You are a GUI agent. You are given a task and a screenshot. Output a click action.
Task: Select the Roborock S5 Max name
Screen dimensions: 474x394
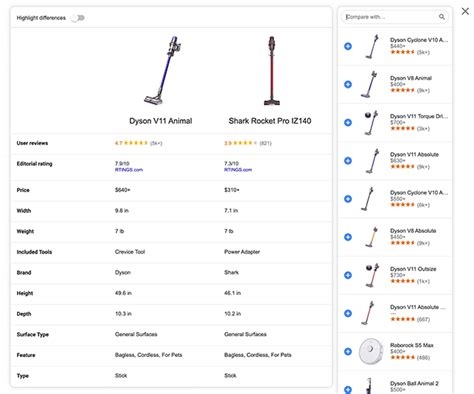pos(412,345)
